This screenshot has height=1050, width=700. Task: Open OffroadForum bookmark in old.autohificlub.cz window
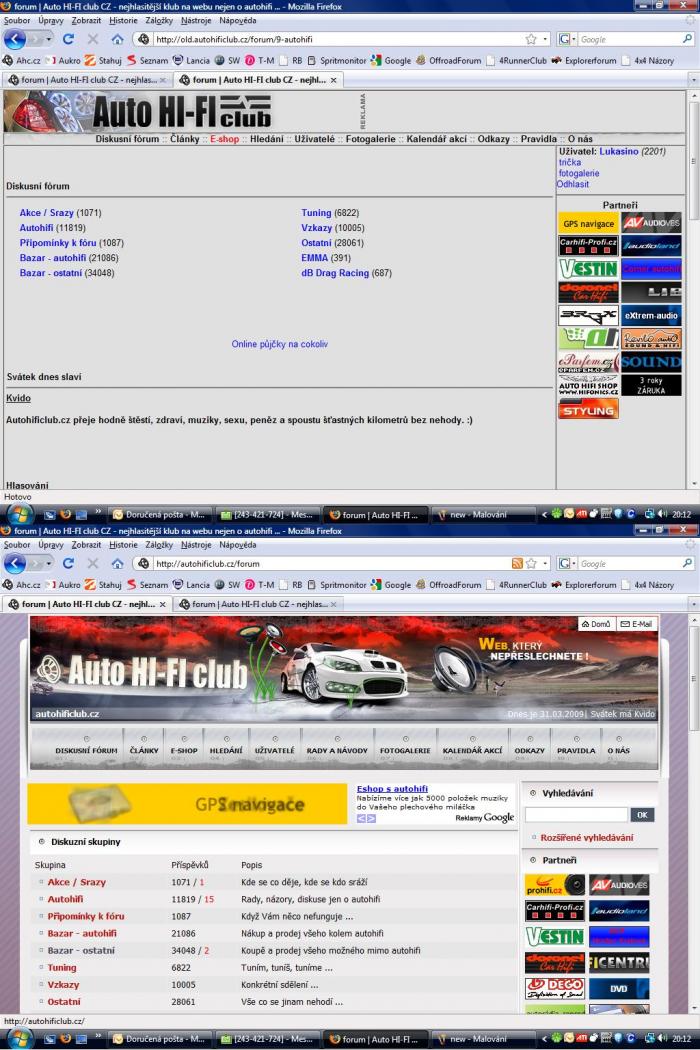[x=449, y=60]
